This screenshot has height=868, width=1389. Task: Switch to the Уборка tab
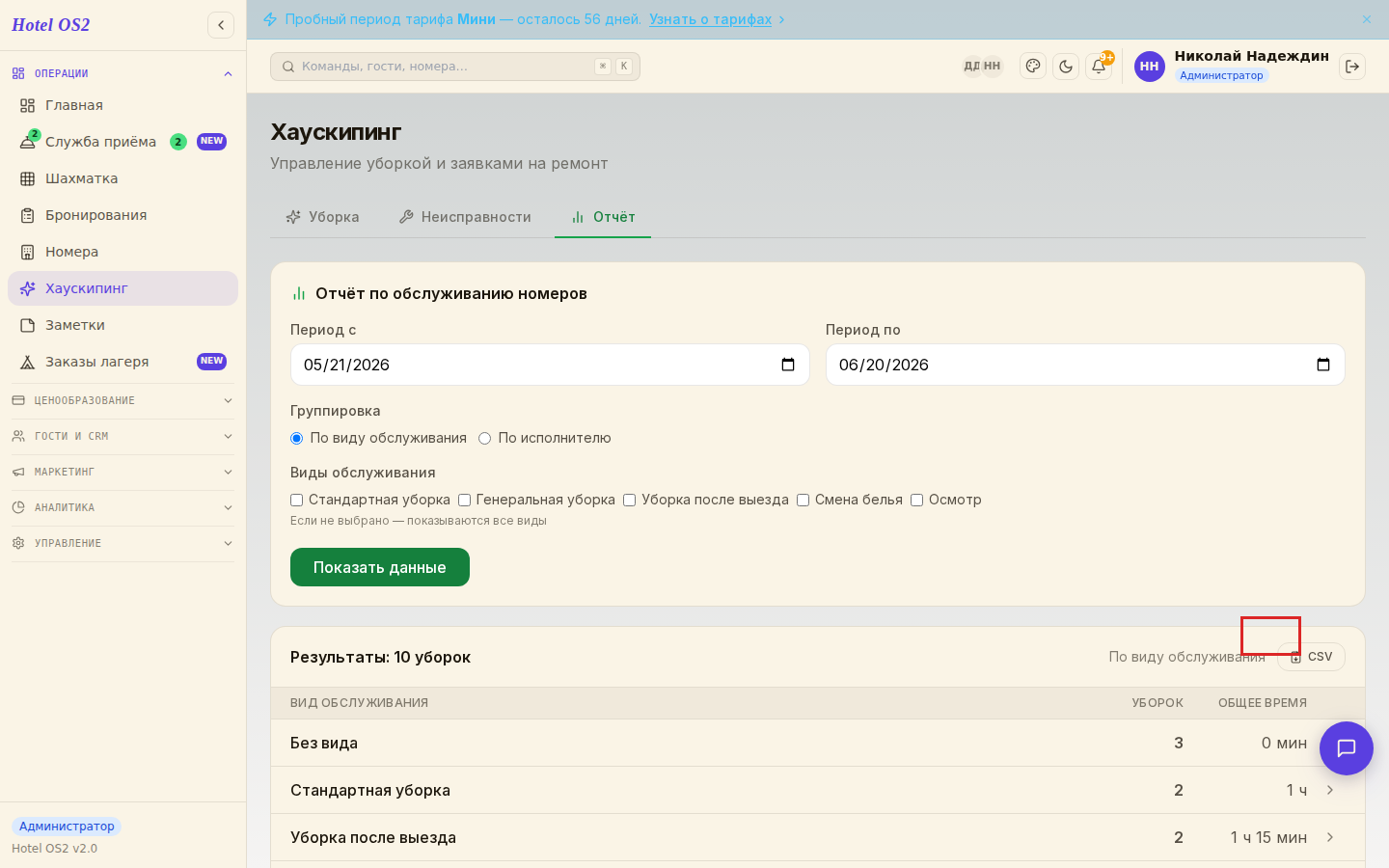point(323,217)
